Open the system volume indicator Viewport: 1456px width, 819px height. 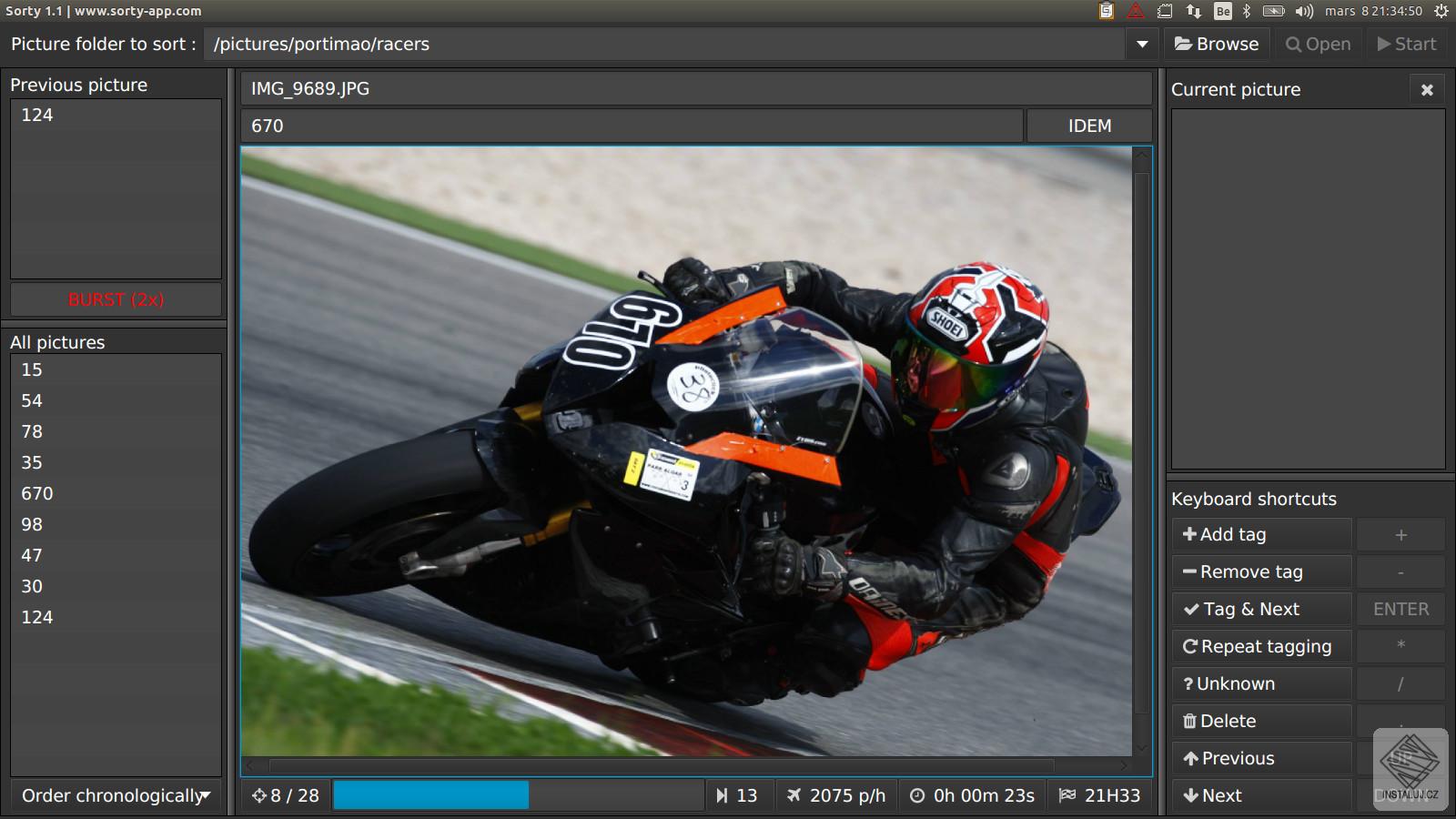[1304, 11]
